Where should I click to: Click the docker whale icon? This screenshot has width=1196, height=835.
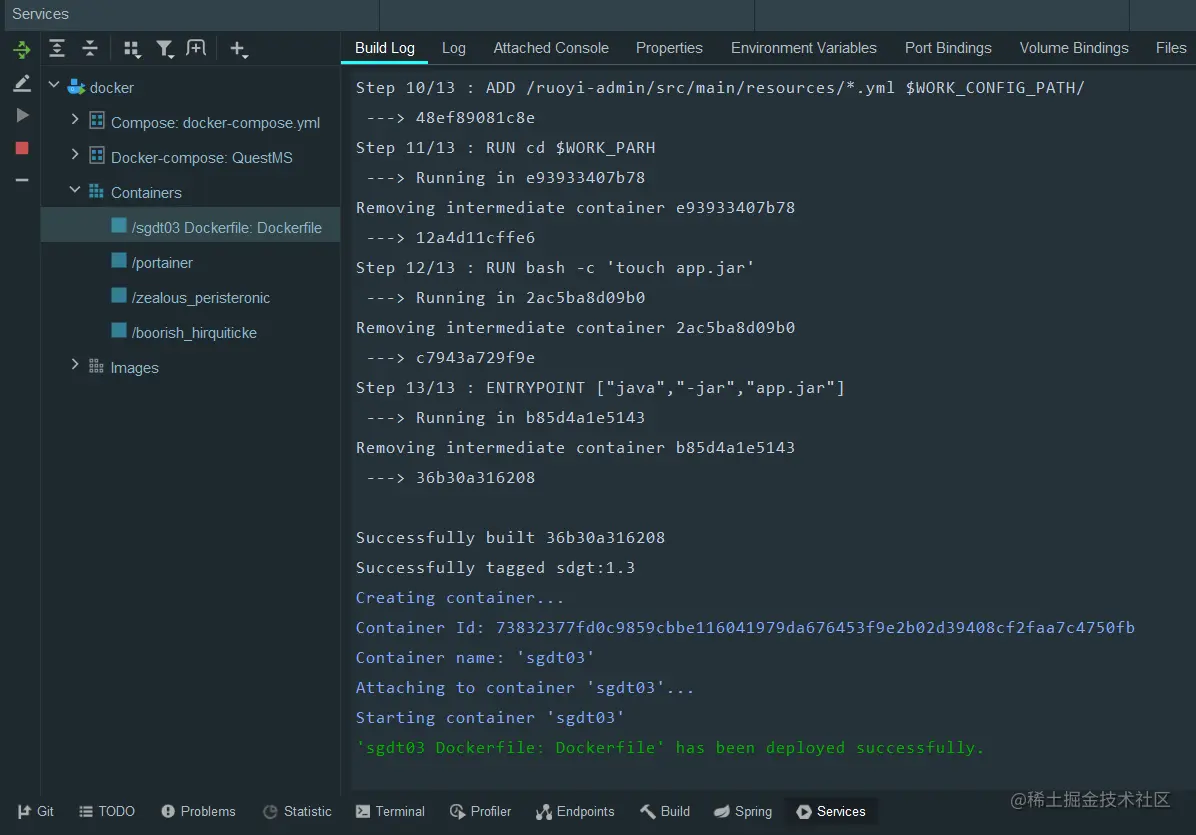[x=76, y=87]
